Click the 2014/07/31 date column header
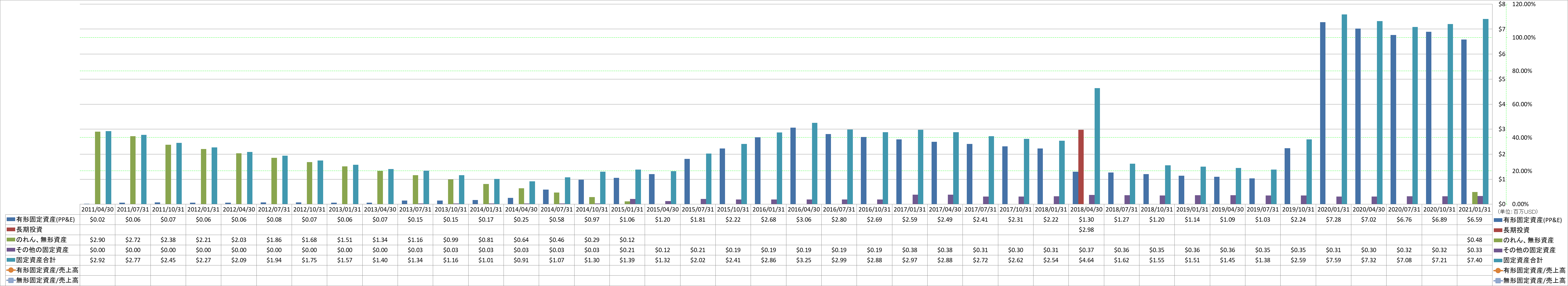The width and height of the screenshot is (1568, 286). pos(557,209)
